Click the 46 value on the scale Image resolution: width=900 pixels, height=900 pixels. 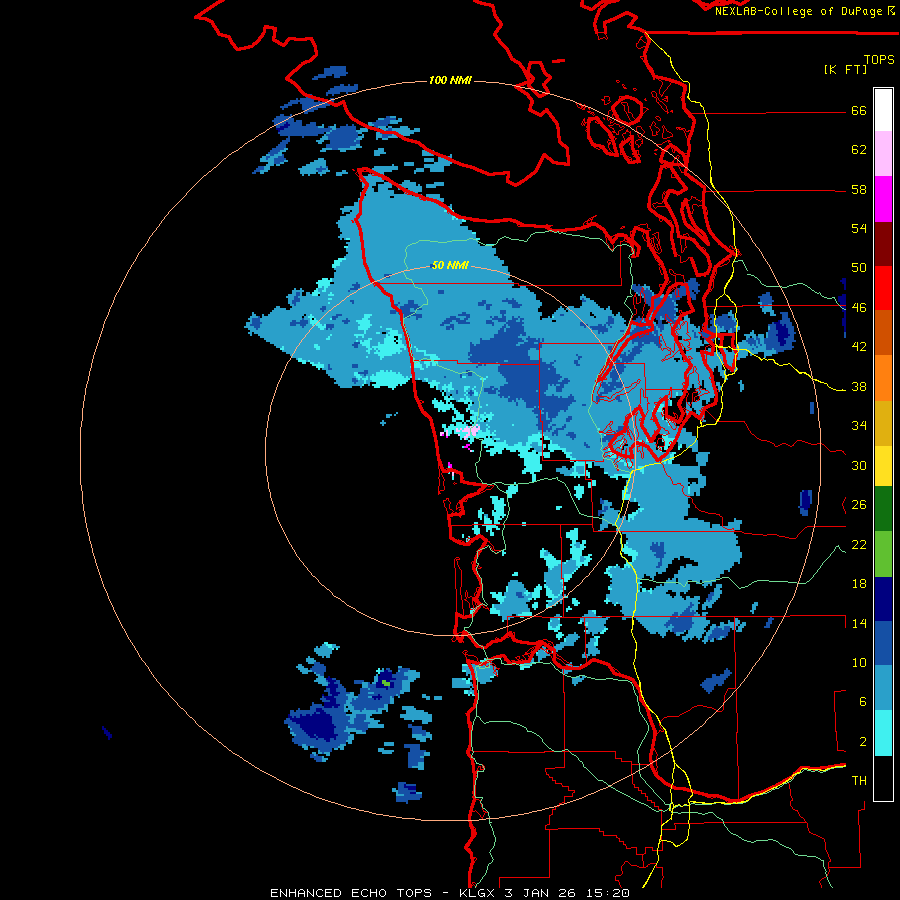(x=859, y=308)
